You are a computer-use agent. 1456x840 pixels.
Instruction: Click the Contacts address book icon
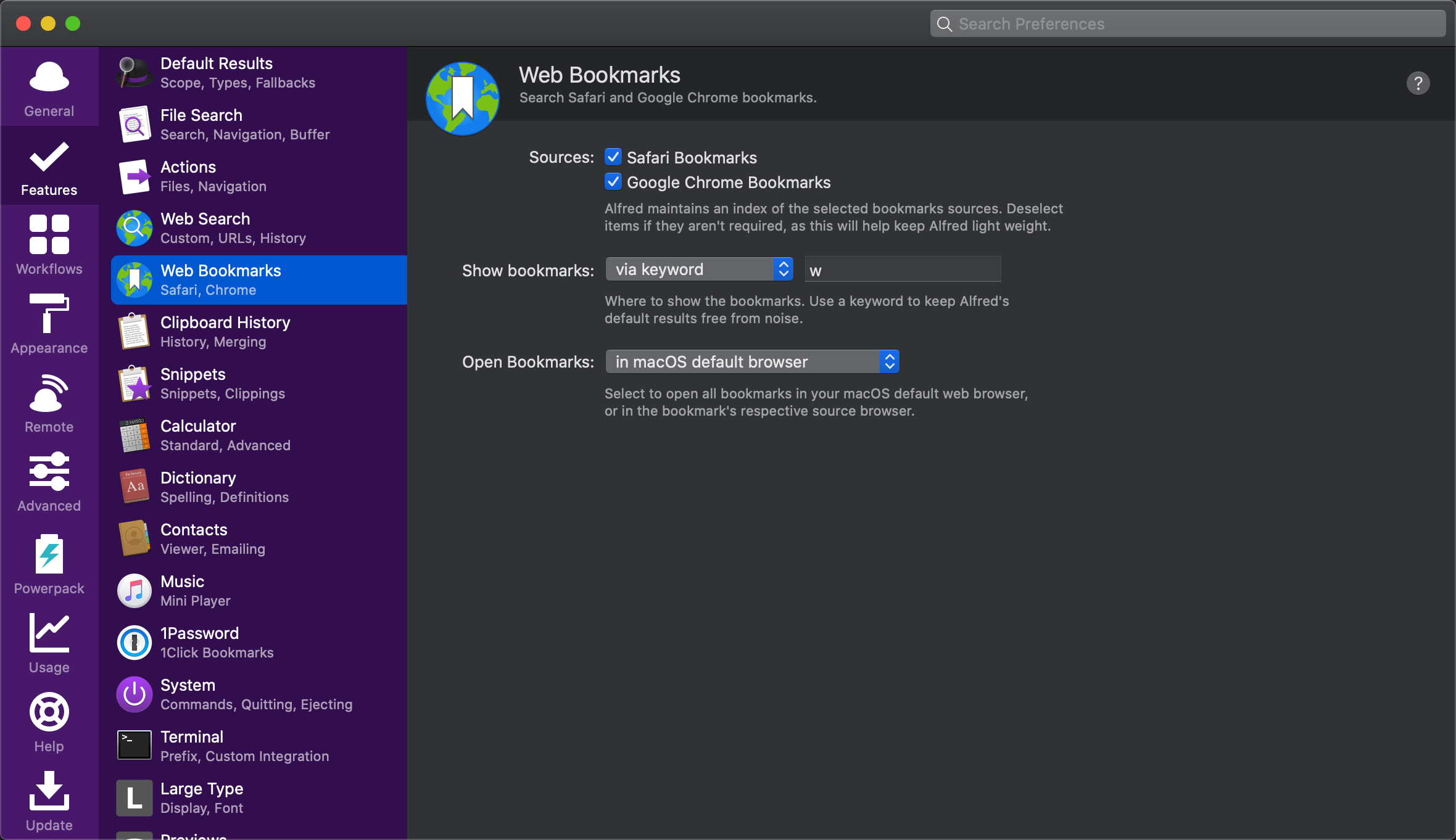point(134,539)
